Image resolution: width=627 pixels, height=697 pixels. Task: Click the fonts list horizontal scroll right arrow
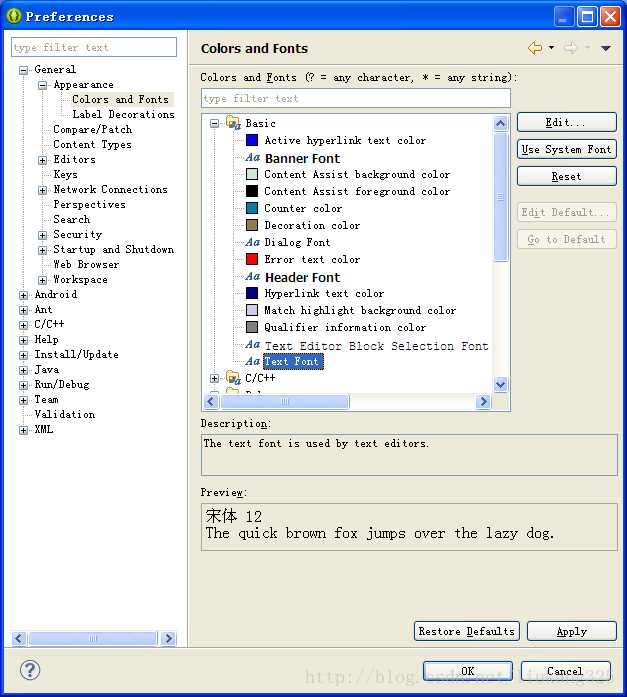[483, 402]
